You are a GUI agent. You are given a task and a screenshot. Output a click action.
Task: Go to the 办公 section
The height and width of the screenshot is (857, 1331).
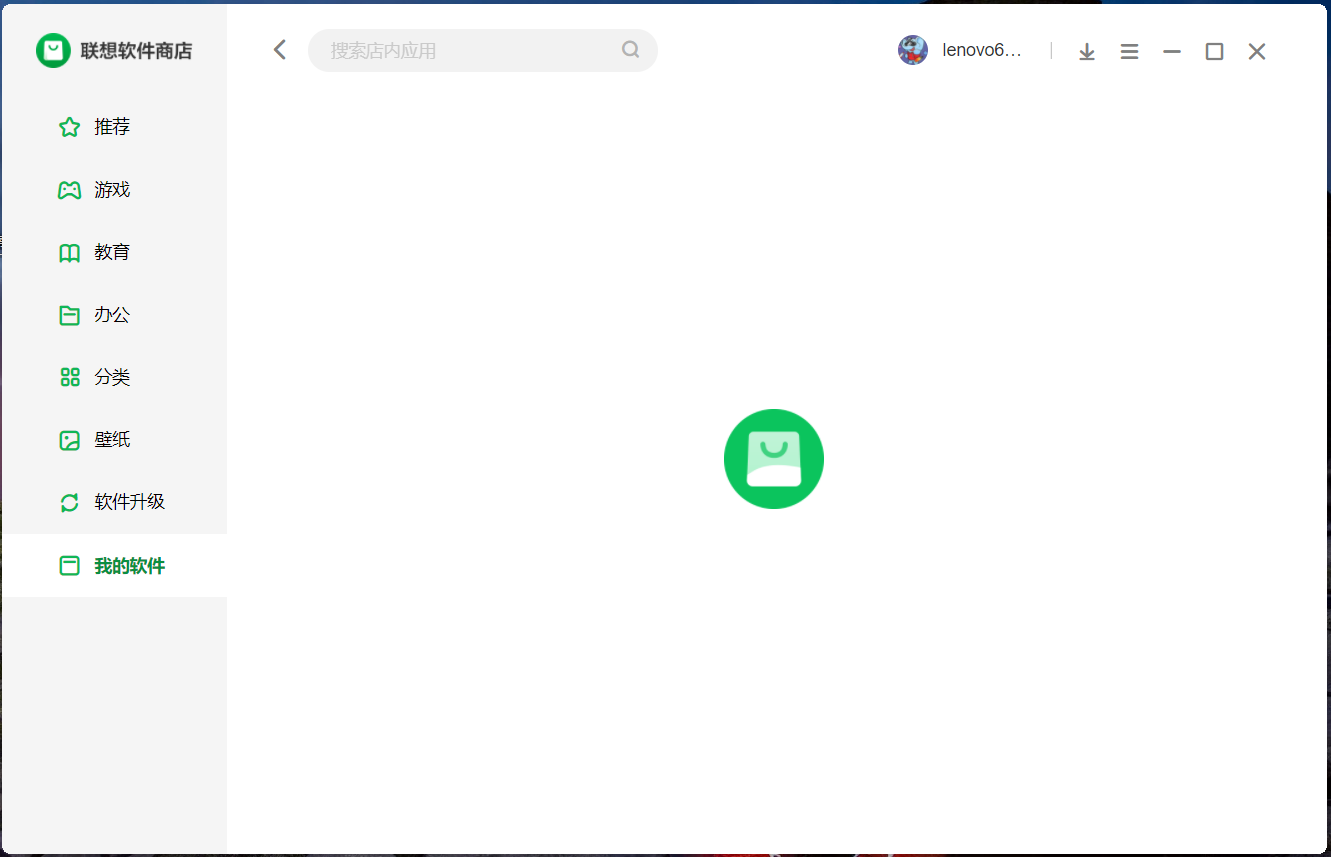click(x=114, y=315)
